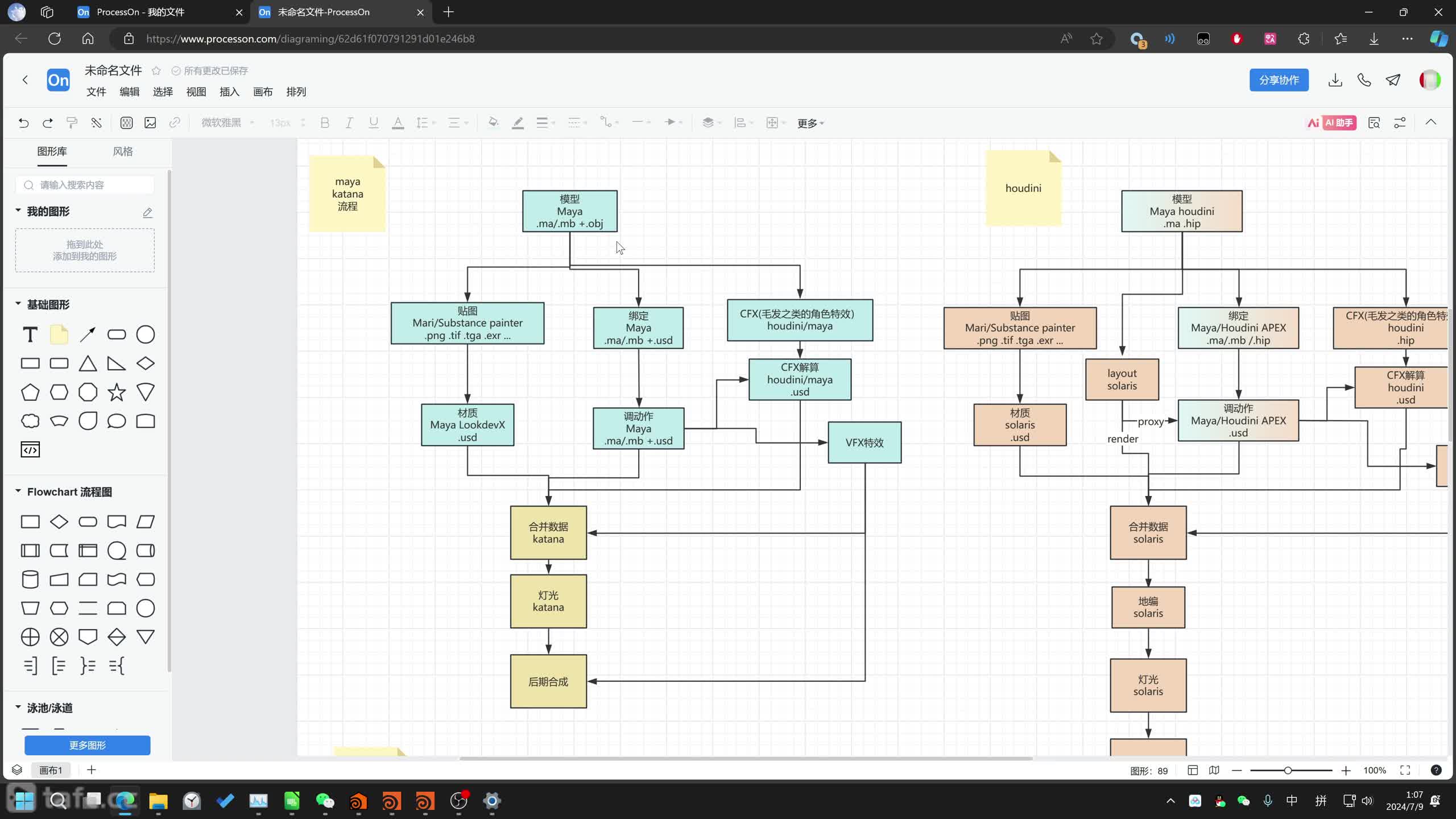The height and width of the screenshot is (819, 1456).
Task: Select the 合并数据 katana node
Action: pyautogui.click(x=548, y=533)
